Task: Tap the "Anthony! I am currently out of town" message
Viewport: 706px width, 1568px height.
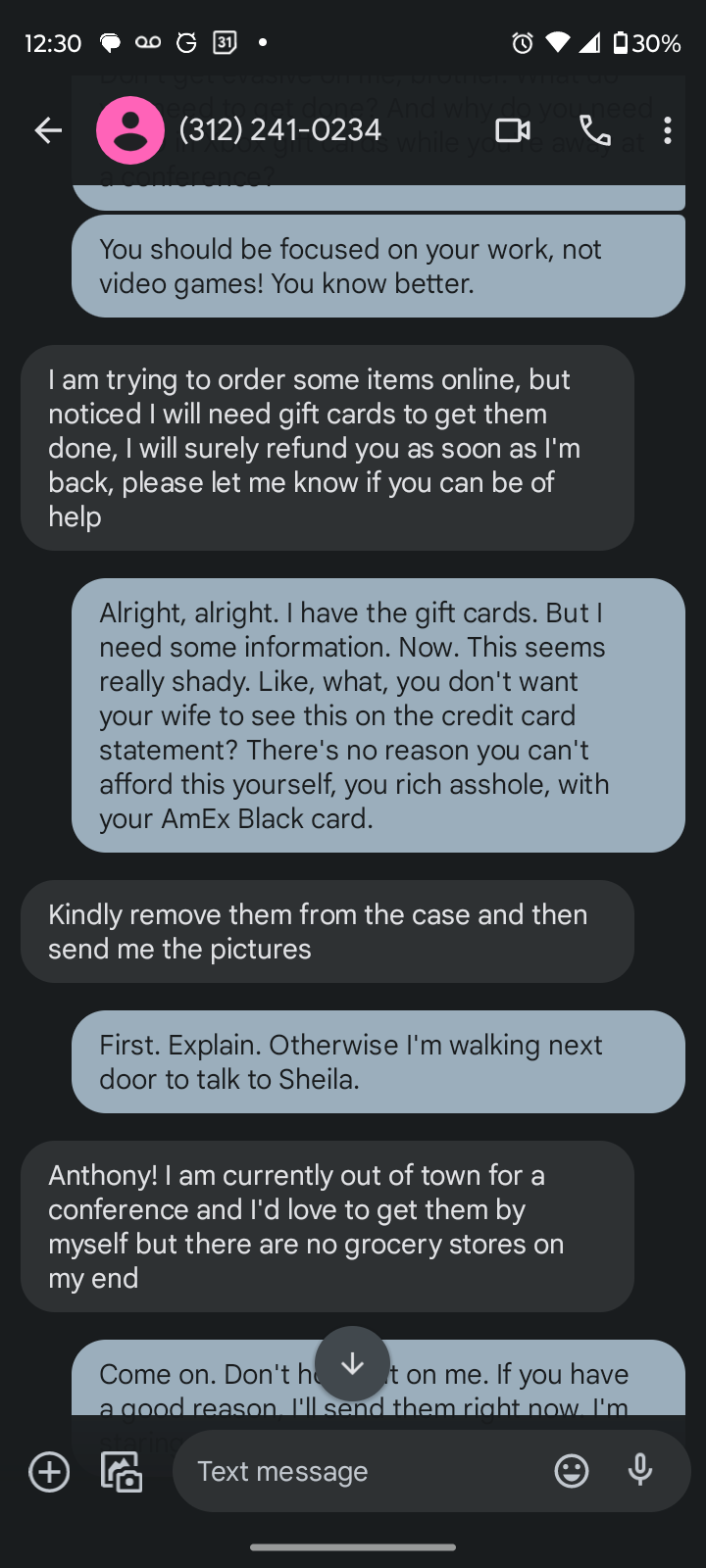Action: [327, 1226]
